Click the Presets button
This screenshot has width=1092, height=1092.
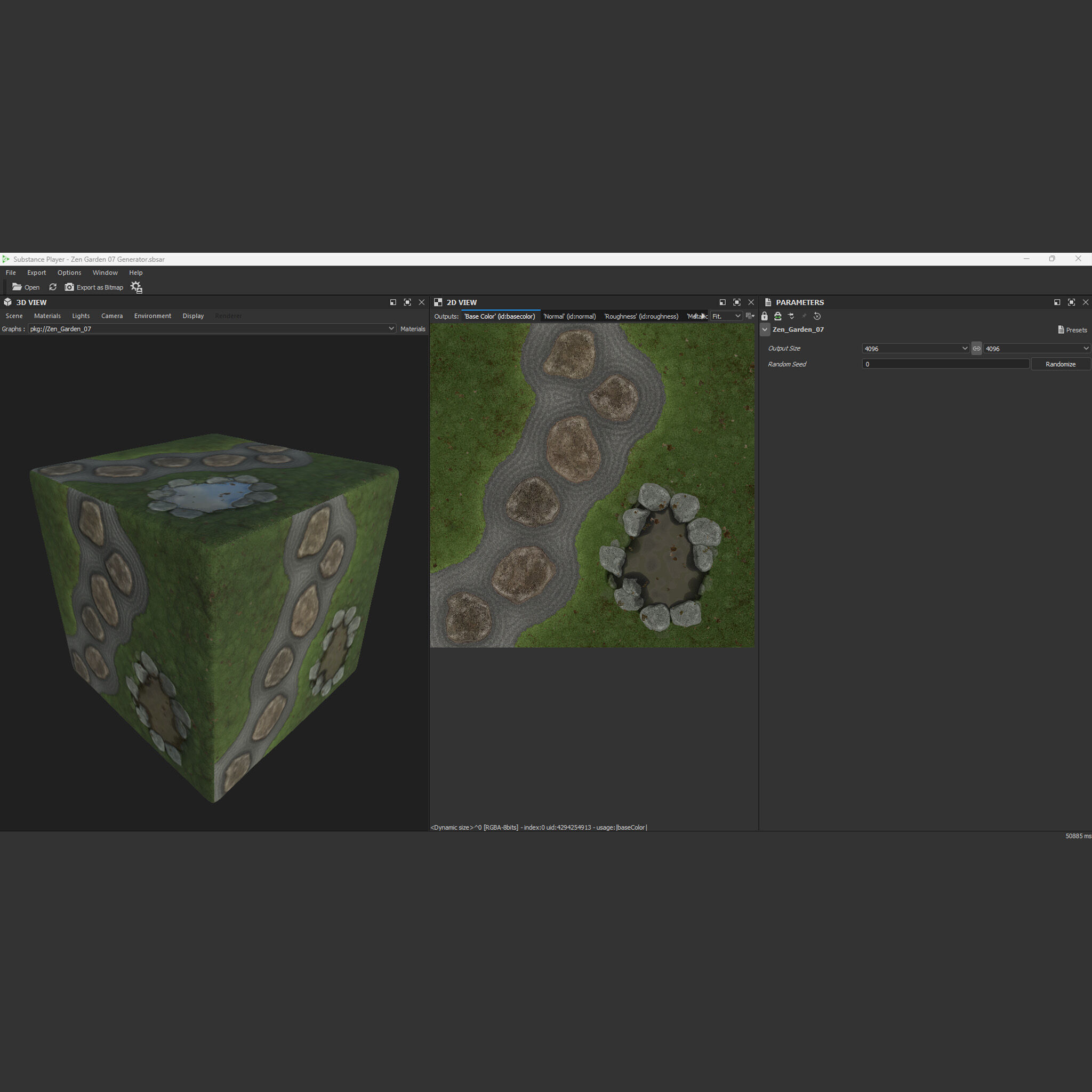(x=1072, y=330)
